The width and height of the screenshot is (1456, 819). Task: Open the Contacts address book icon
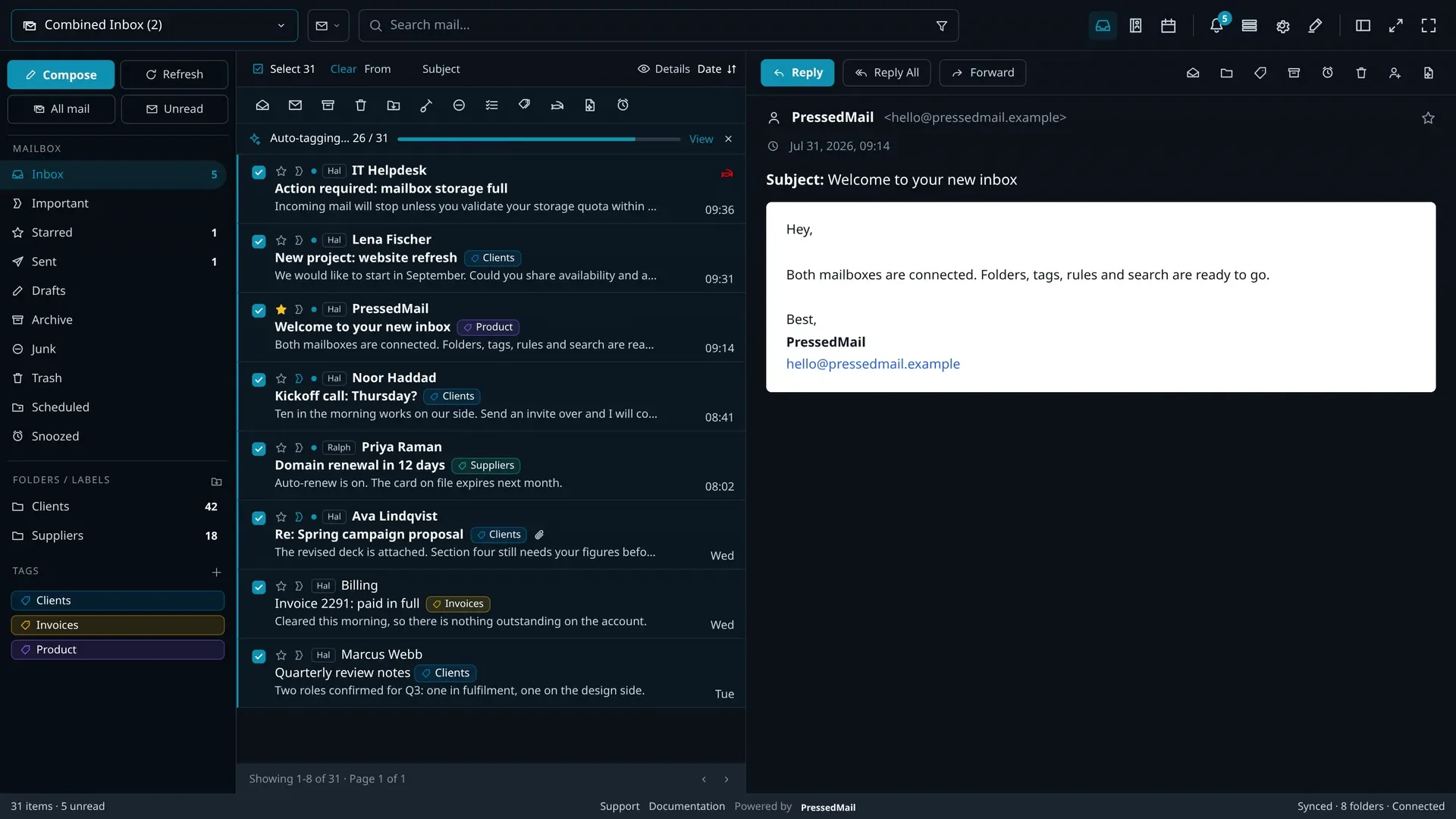1135,26
